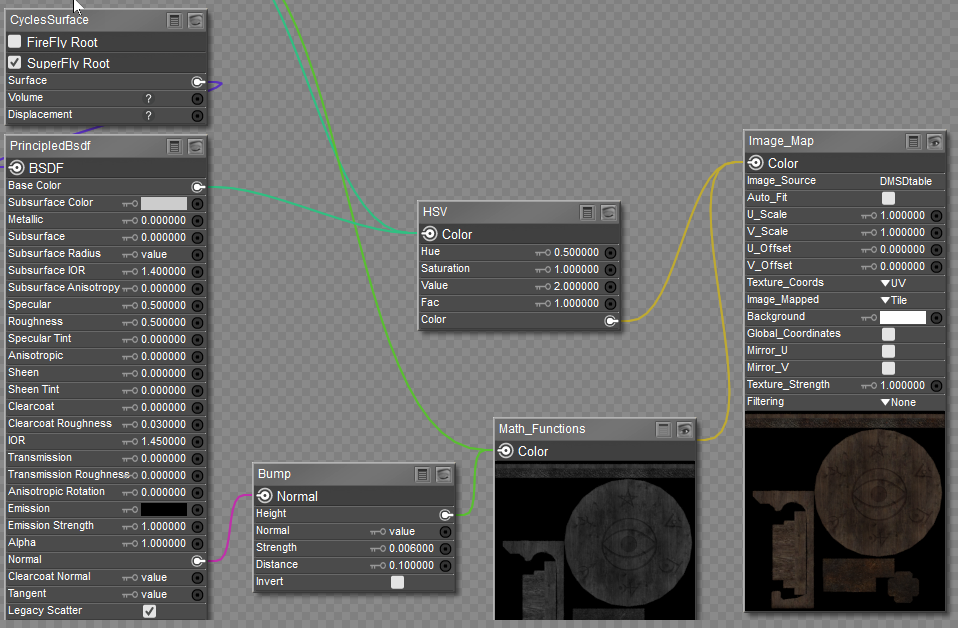Toggle the CyclesSurface node preview icon
The width and height of the screenshot is (958, 628).
(196, 21)
